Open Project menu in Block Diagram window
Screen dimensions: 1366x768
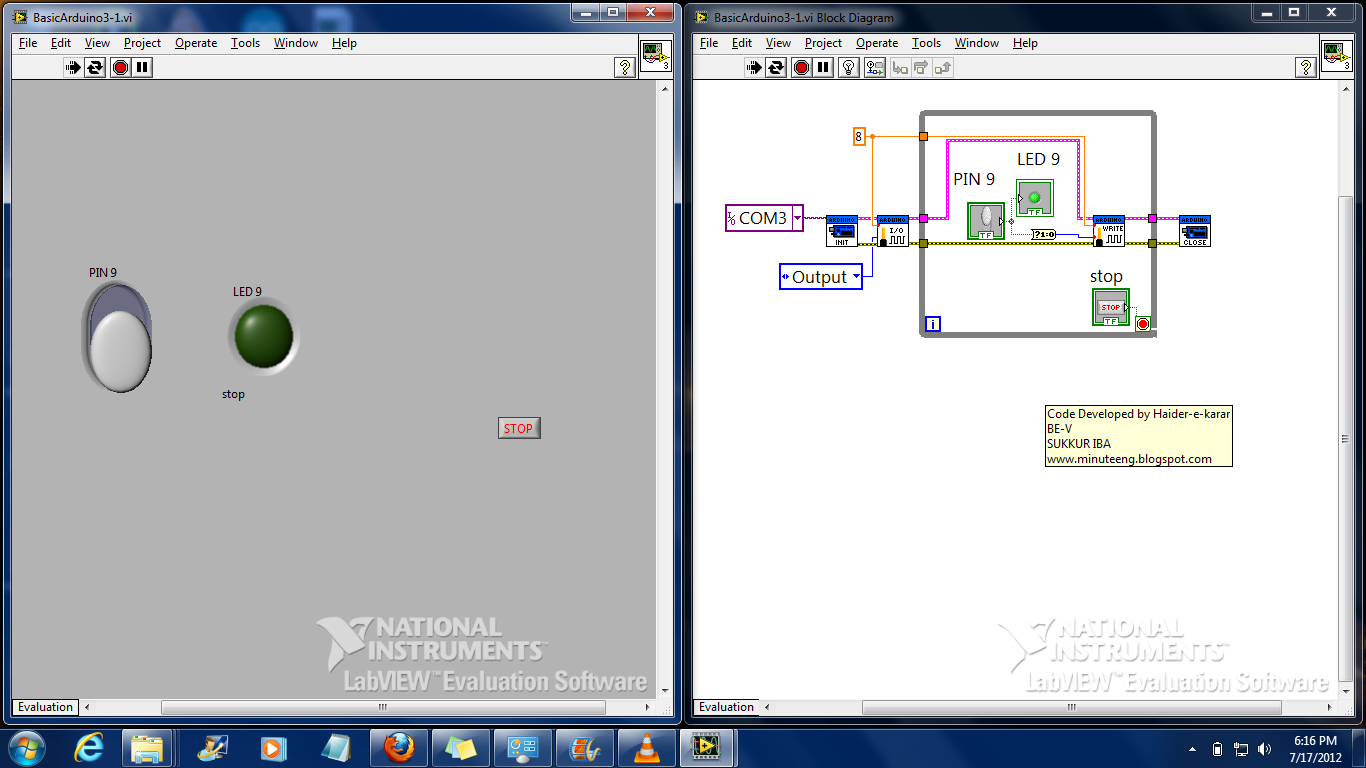coord(823,43)
